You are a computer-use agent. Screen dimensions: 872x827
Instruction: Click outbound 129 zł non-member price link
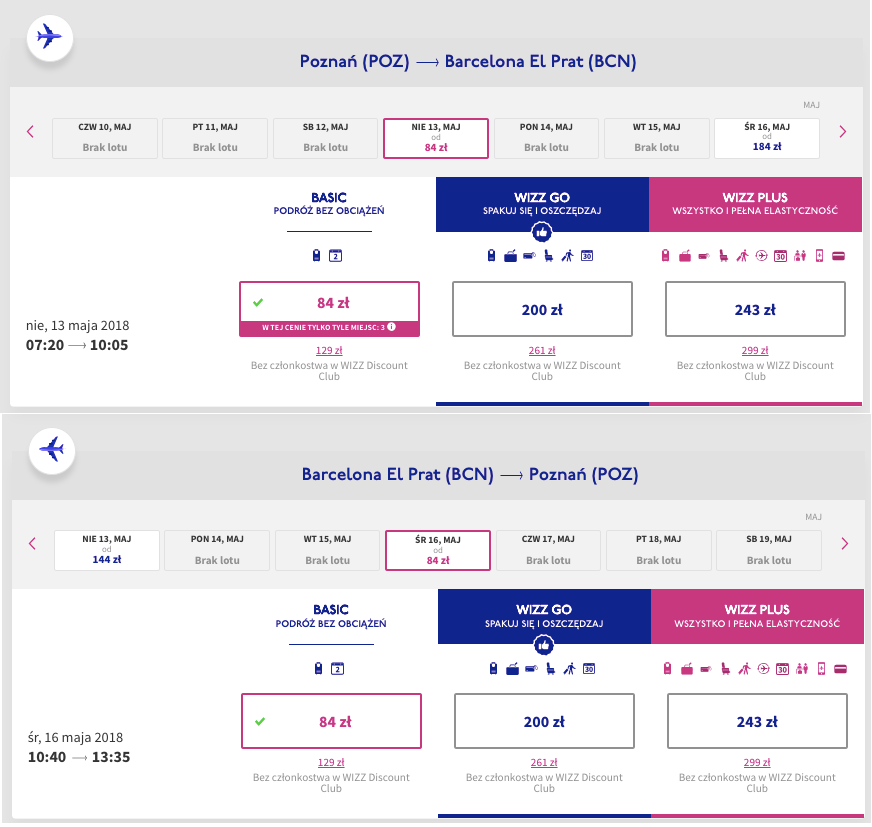pyautogui.click(x=329, y=350)
